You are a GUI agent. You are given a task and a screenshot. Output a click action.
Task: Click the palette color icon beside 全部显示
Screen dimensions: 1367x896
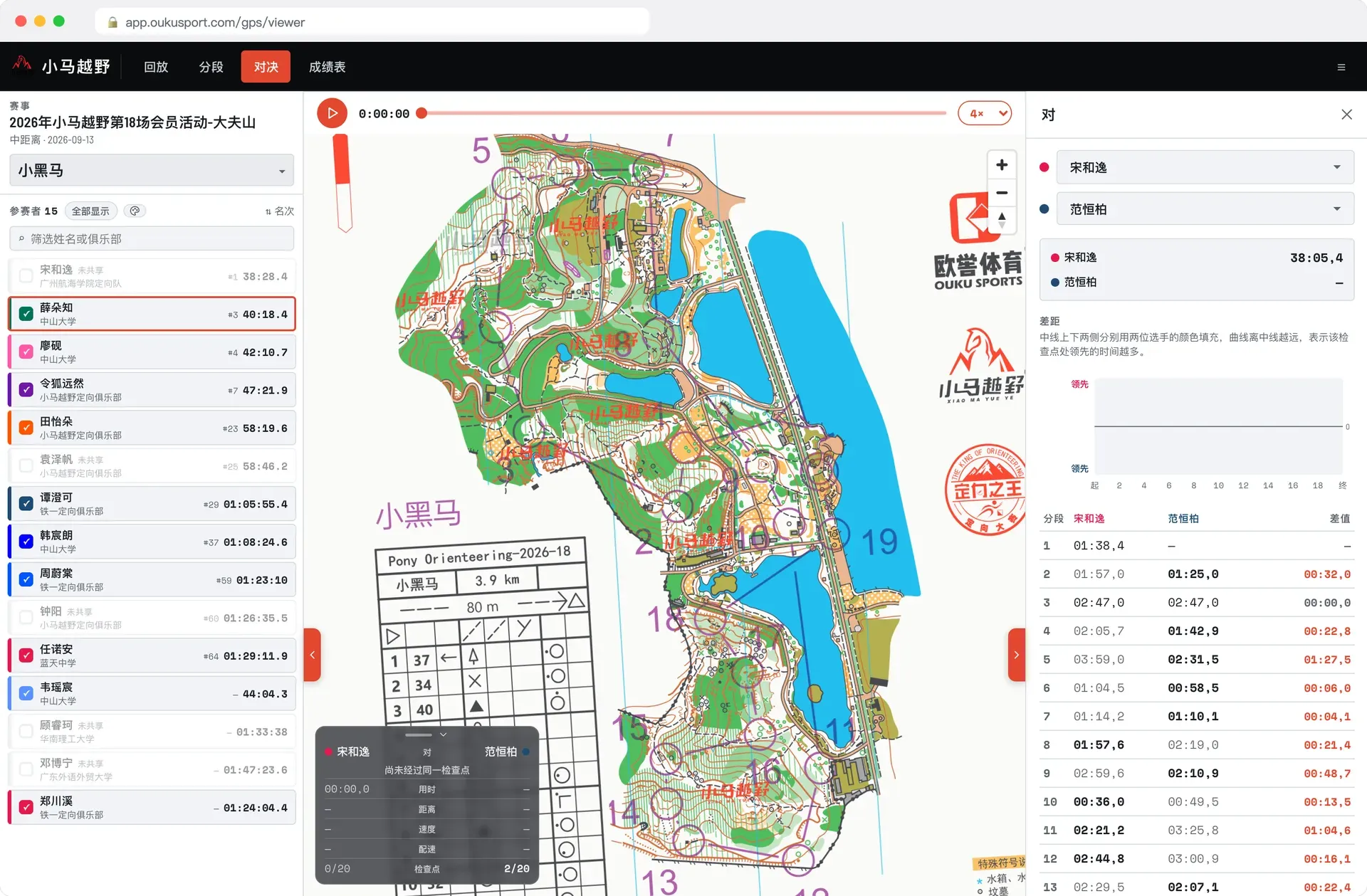point(135,211)
